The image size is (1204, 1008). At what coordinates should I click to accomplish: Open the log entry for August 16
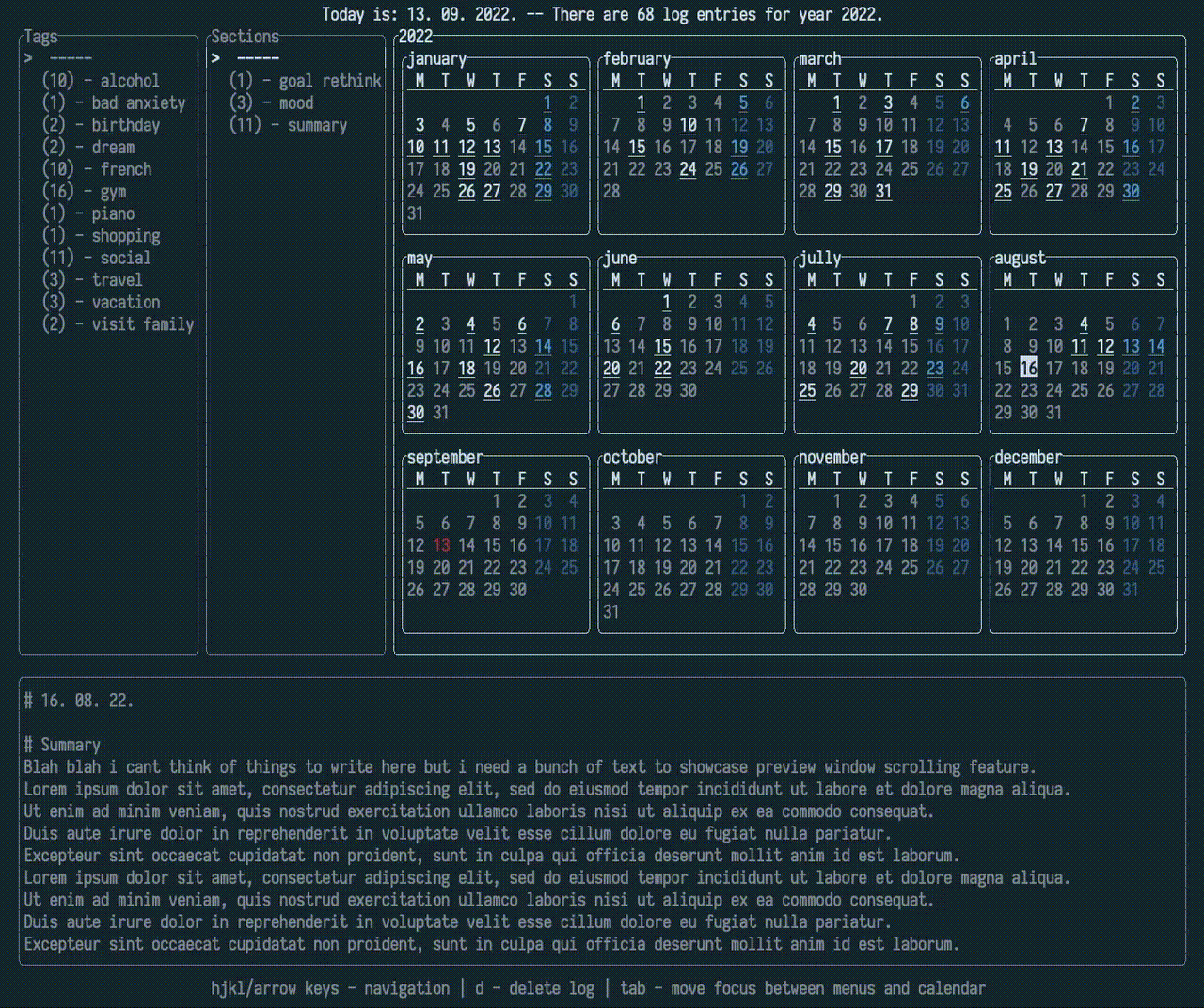click(x=1027, y=369)
